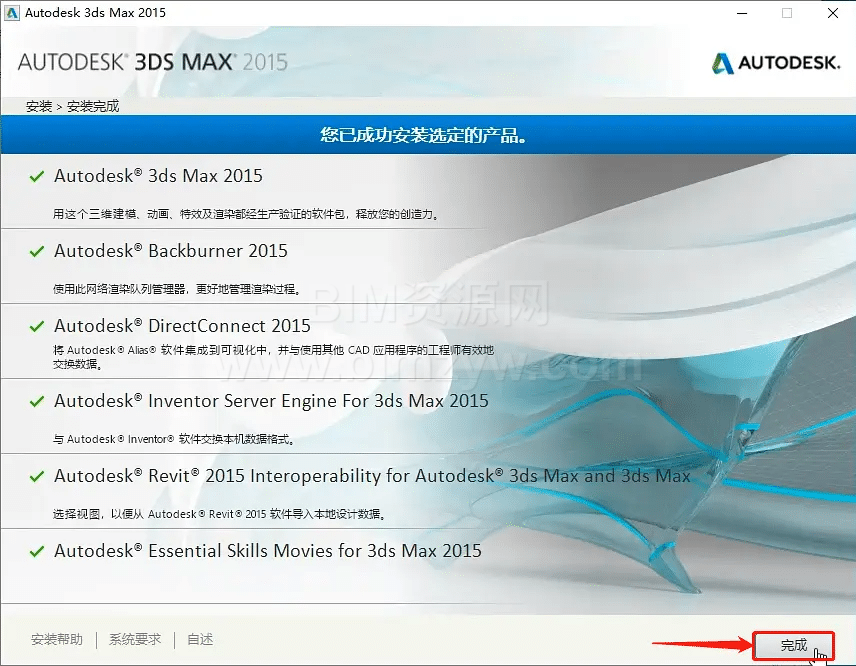Click the 安装完成 breadcrumb step
This screenshot has width=856, height=666.
[x=93, y=106]
